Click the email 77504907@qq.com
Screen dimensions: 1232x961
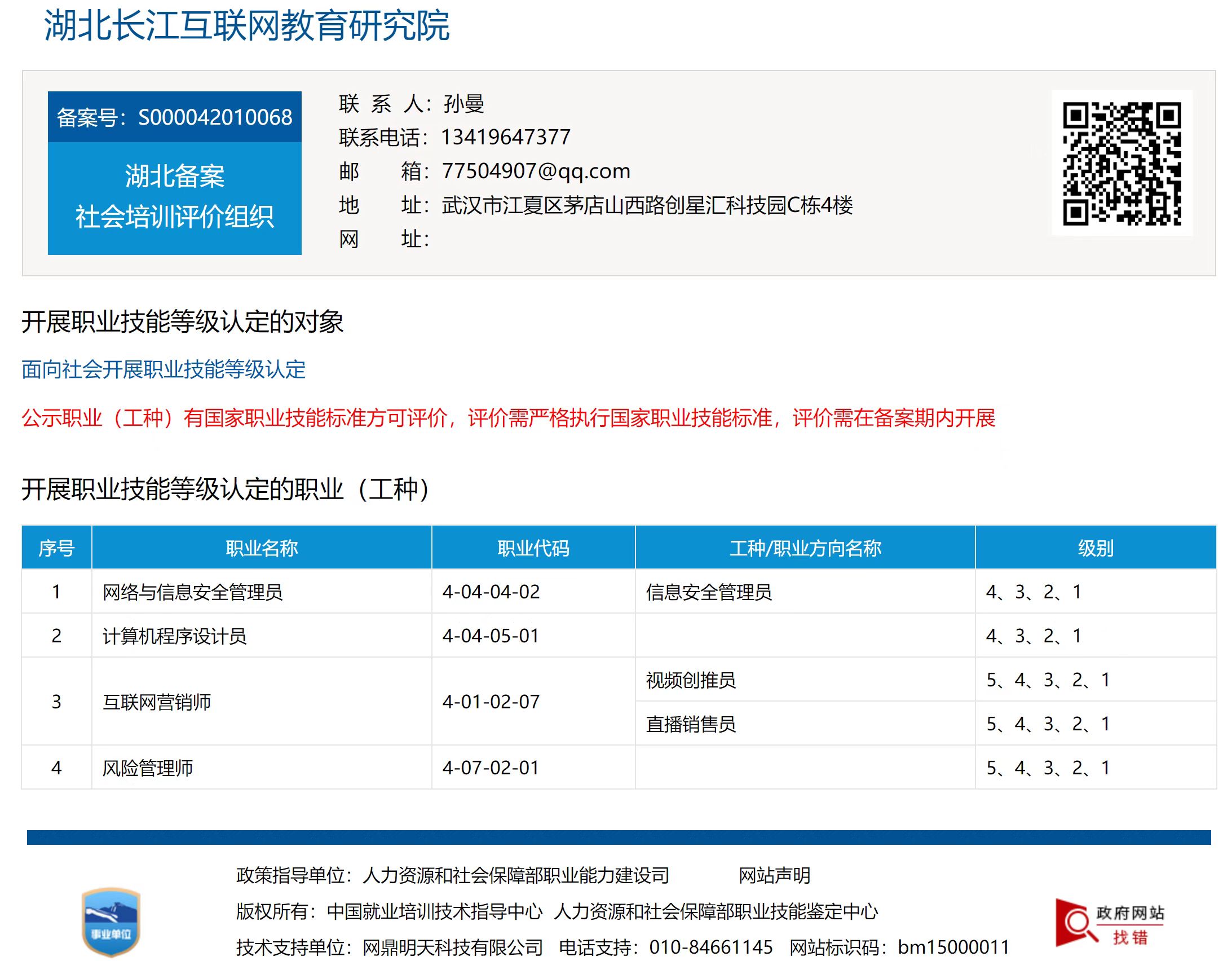tap(535, 171)
